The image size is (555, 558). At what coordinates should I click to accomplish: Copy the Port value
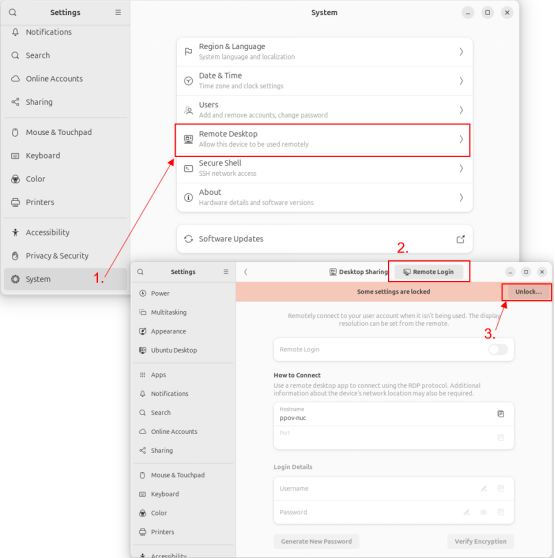(501, 438)
